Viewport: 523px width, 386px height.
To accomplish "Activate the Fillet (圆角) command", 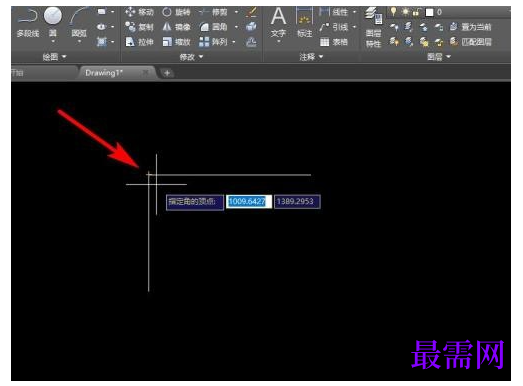I will [213, 27].
